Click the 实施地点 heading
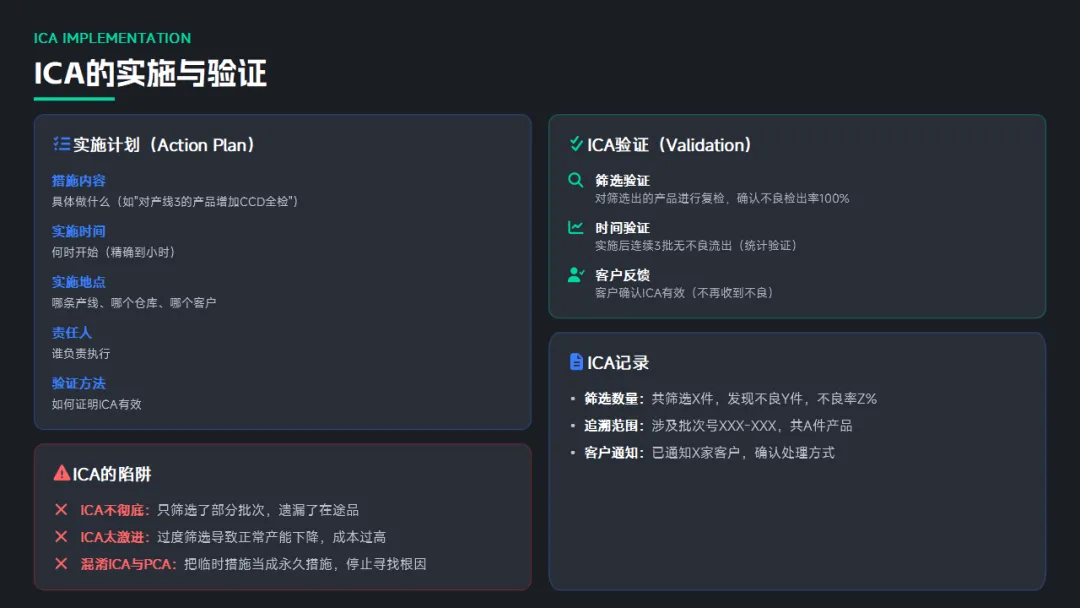 pos(79,282)
